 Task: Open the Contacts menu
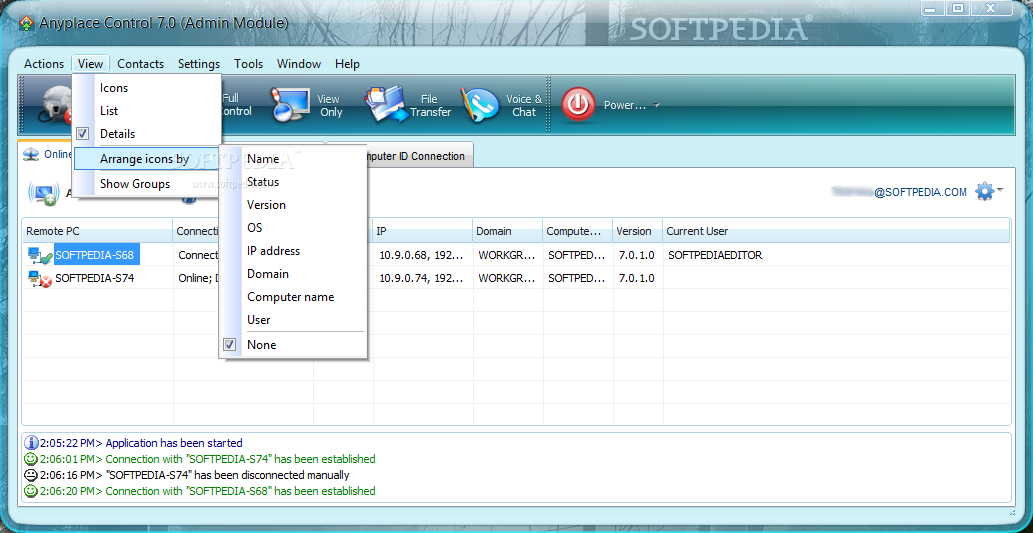[140, 64]
